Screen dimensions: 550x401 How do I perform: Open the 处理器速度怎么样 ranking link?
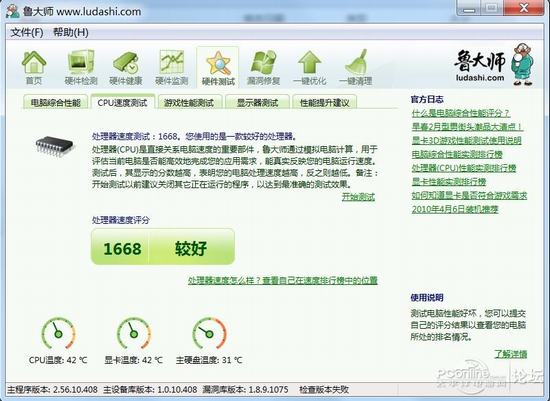(x=283, y=280)
